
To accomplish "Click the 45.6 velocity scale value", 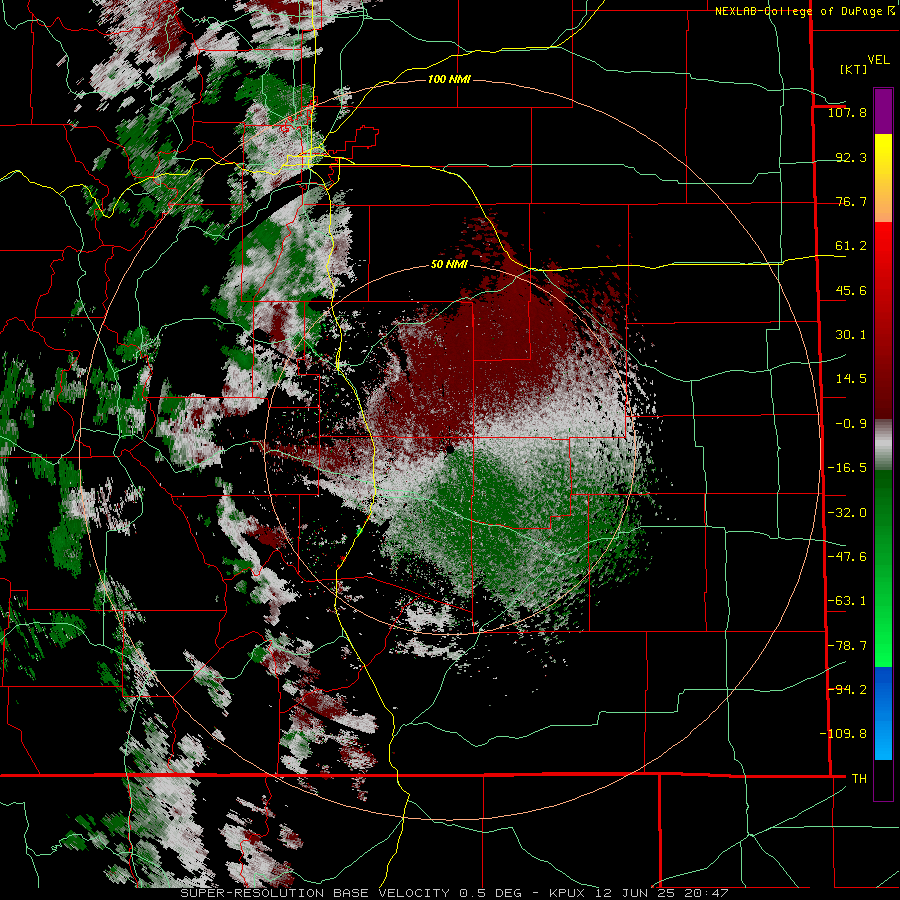I will coord(851,290).
